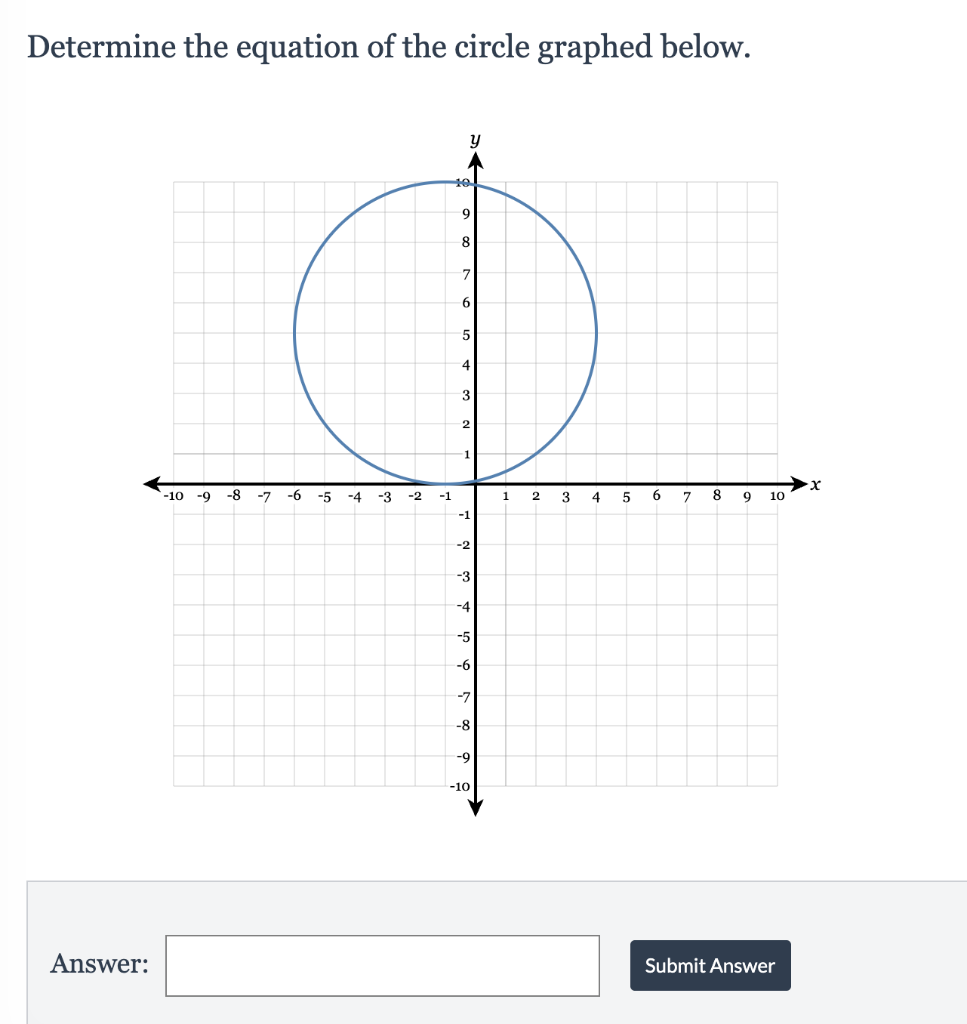The image size is (967, 1024).
Task: Click the center area of the circle
Action: [445, 332]
